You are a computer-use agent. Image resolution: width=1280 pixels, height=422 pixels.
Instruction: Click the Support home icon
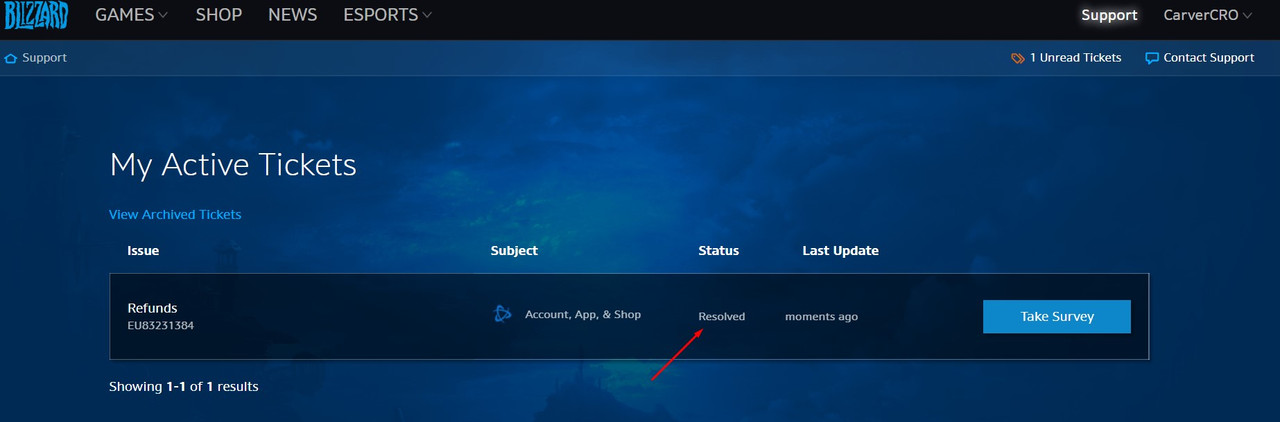tap(11, 58)
